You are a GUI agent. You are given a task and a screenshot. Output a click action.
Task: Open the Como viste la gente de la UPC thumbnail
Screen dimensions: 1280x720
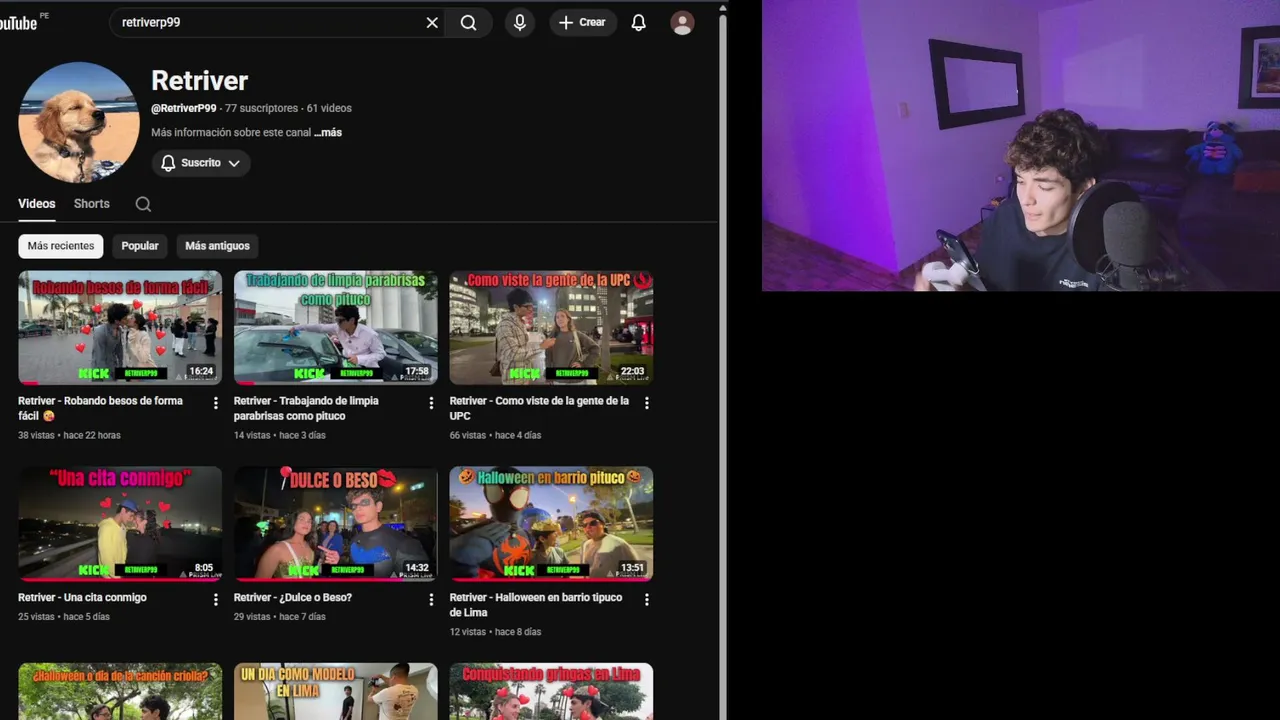point(551,328)
